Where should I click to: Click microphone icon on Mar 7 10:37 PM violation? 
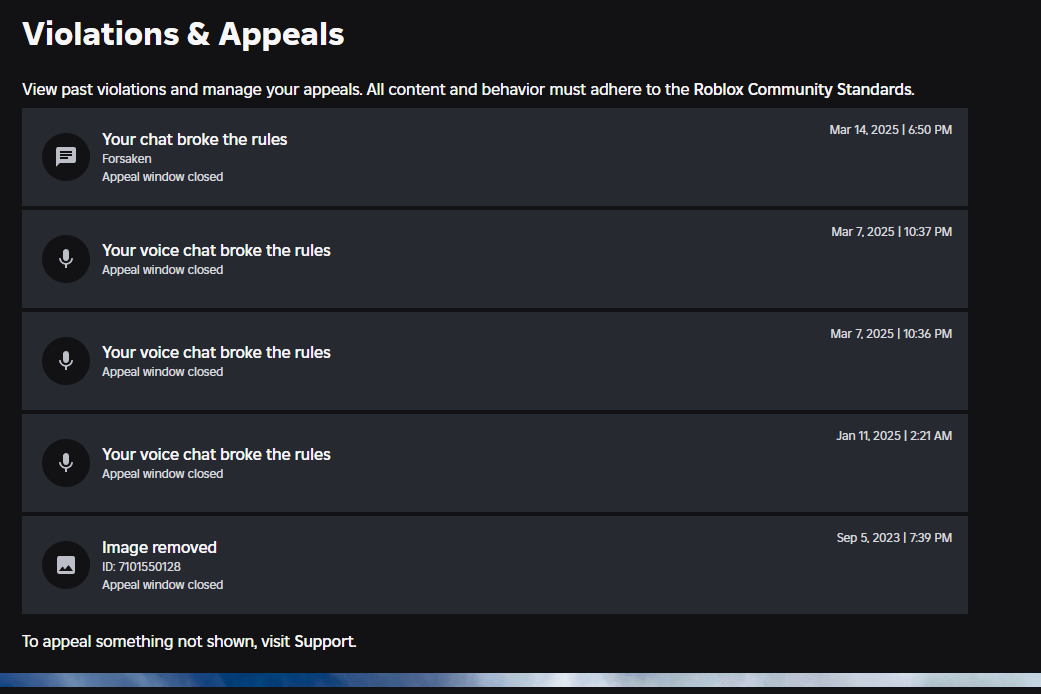point(66,259)
